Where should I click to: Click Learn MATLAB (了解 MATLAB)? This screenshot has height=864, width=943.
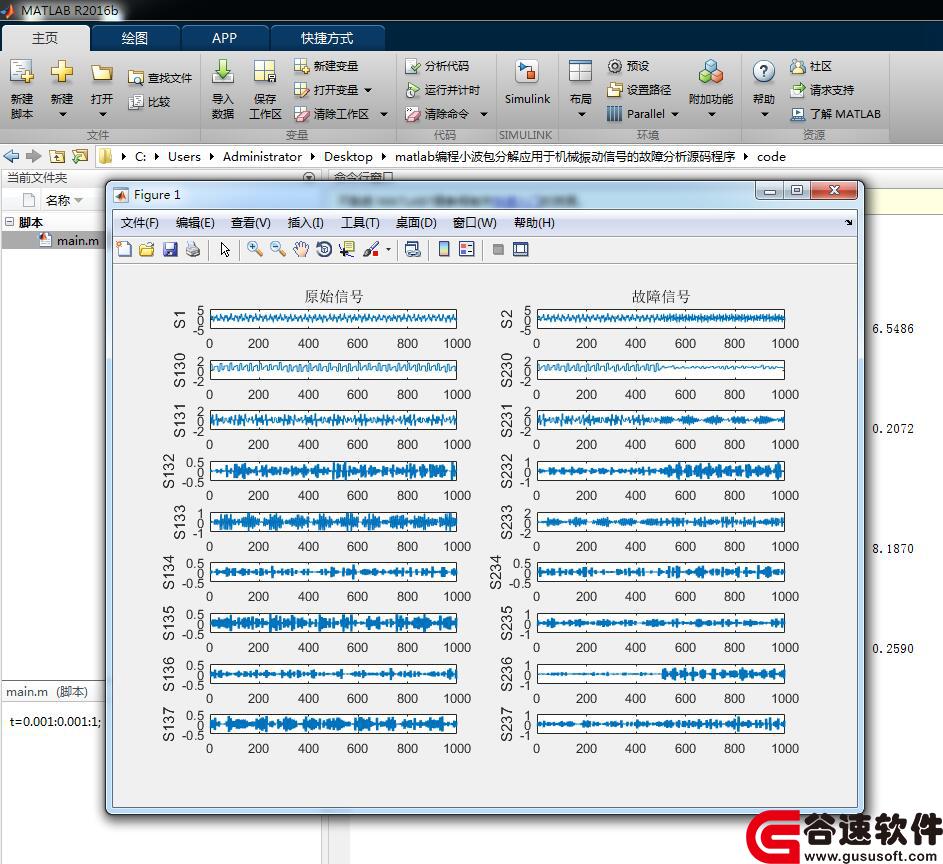835,114
